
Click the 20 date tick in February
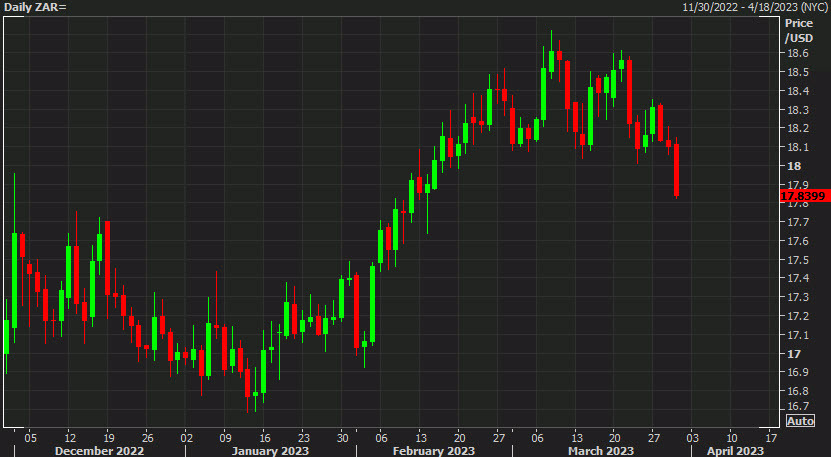[459, 438]
